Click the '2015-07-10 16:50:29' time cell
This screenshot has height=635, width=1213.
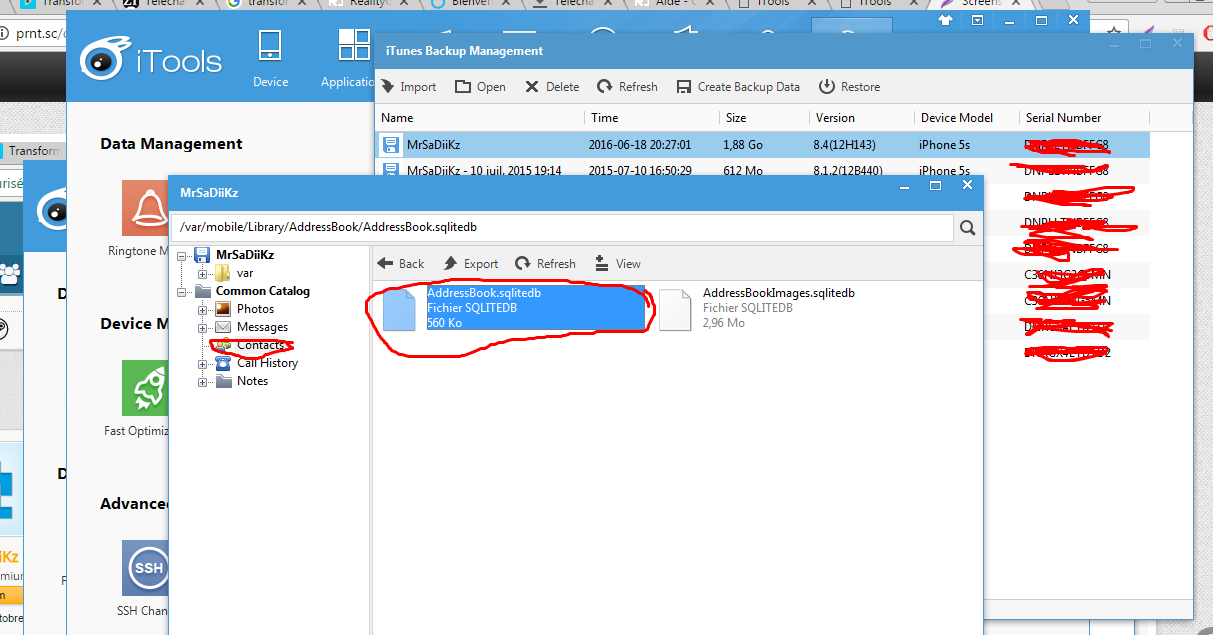click(640, 170)
